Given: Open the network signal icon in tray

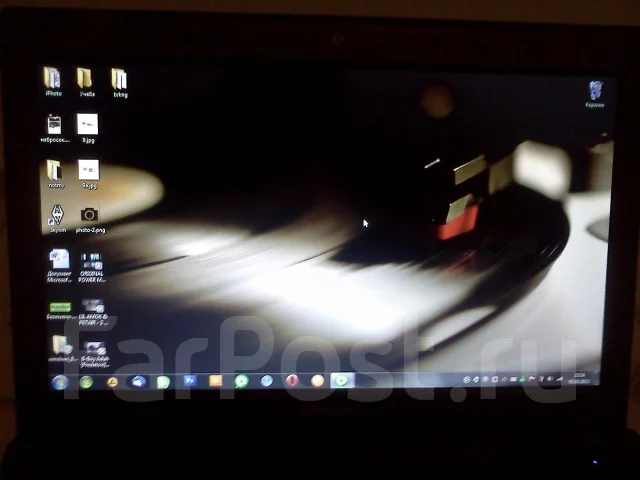Looking at the screenshot, I should coord(560,379).
